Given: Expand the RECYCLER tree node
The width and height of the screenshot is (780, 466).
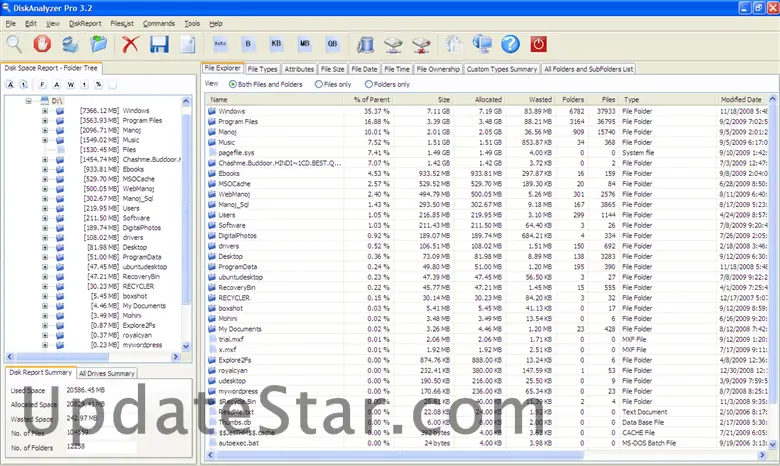Looking at the screenshot, I should (x=45, y=286).
